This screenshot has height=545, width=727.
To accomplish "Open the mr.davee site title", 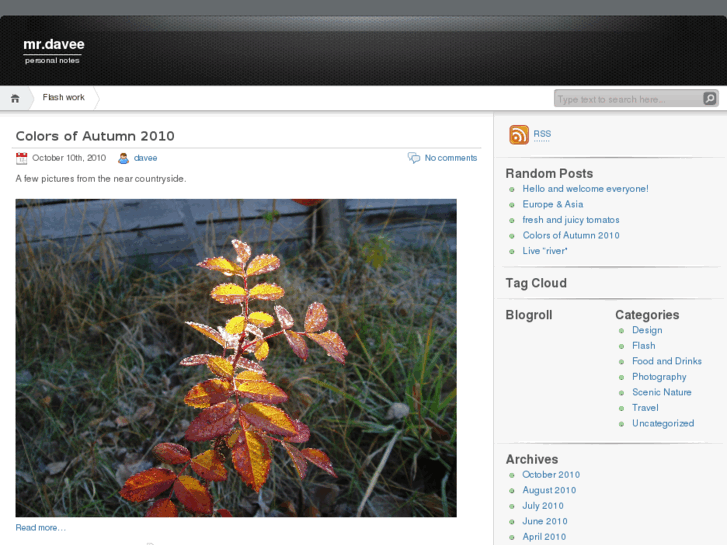I will (54, 44).
